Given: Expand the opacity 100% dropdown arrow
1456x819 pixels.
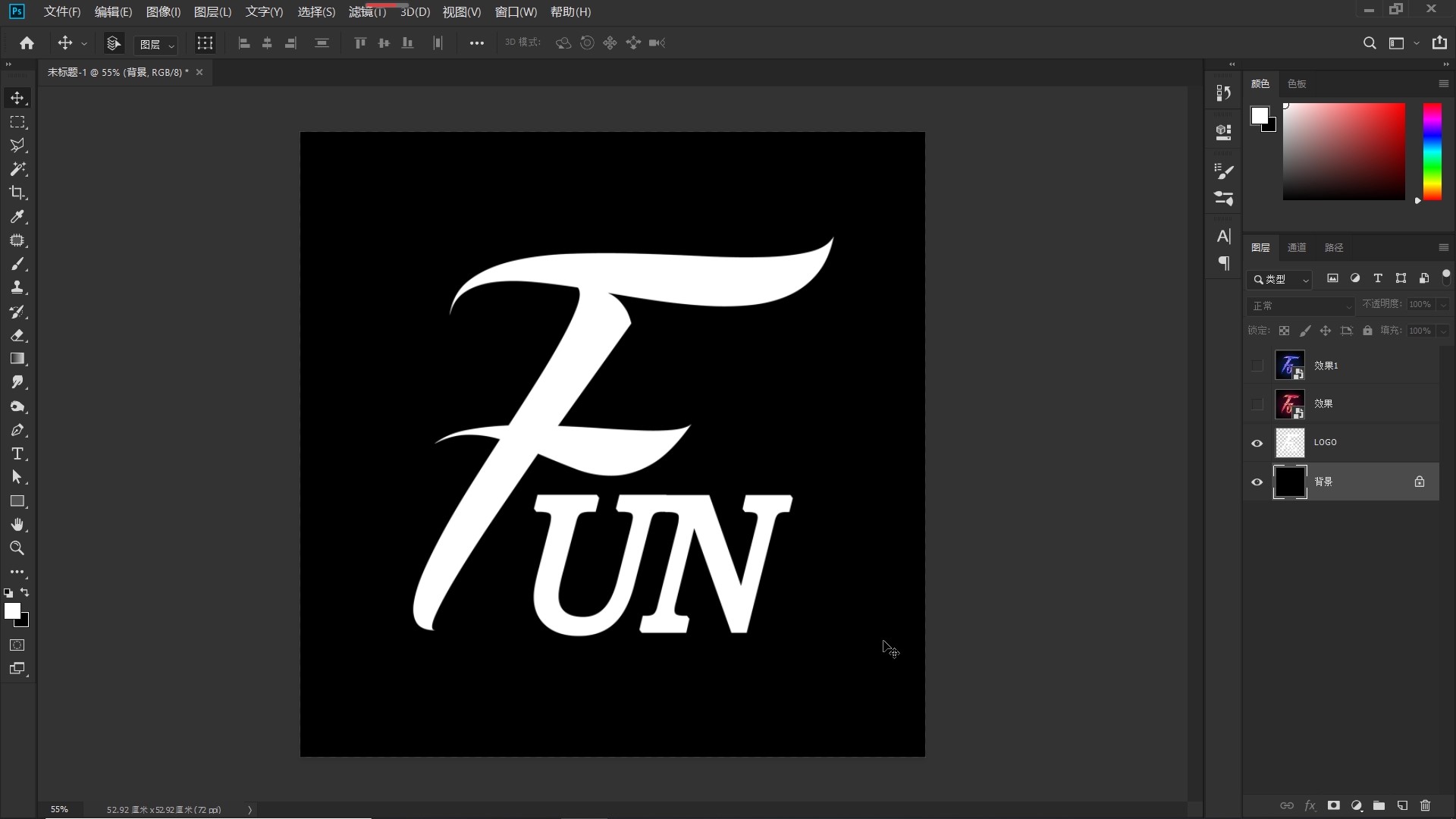Looking at the screenshot, I should click(1442, 304).
